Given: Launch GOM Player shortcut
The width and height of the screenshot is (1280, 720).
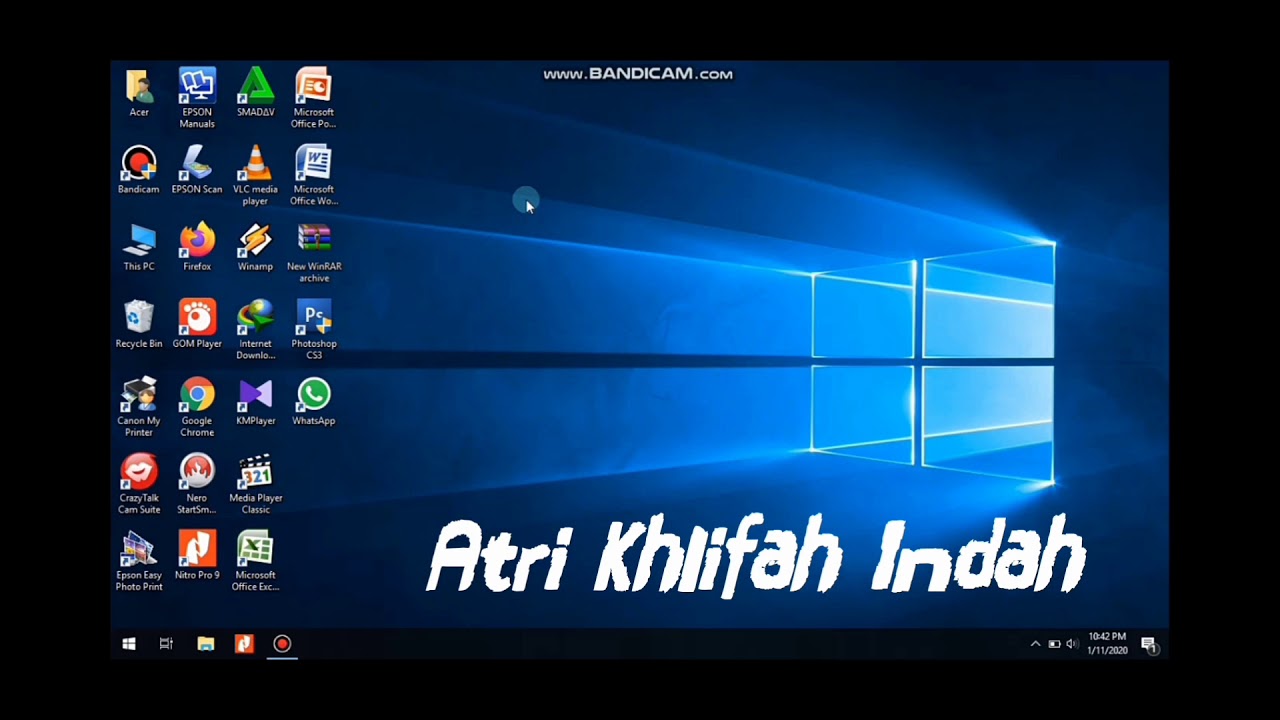Looking at the screenshot, I should coord(197,324).
